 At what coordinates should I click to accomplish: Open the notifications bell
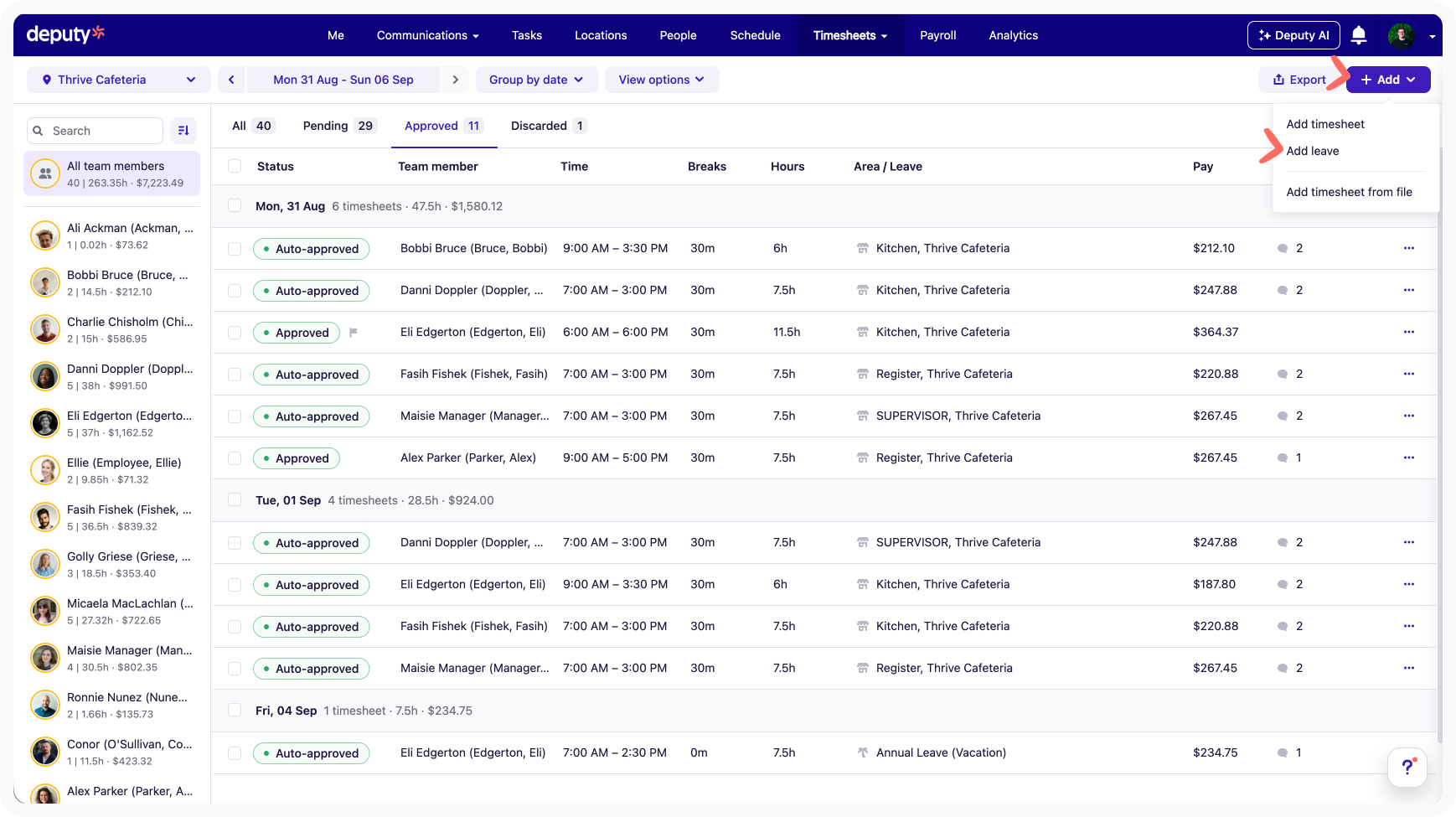[1359, 35]
